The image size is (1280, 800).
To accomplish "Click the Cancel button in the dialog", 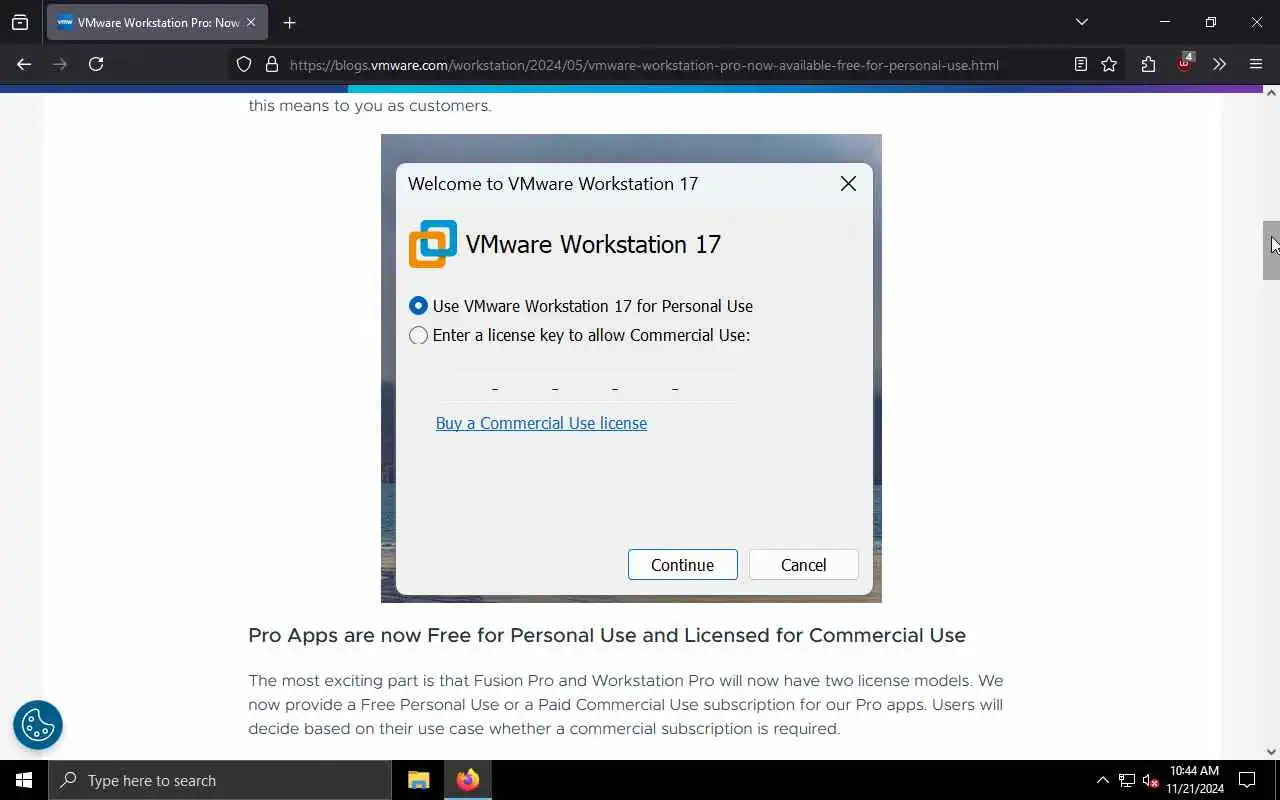I will (x=803, y=565).
